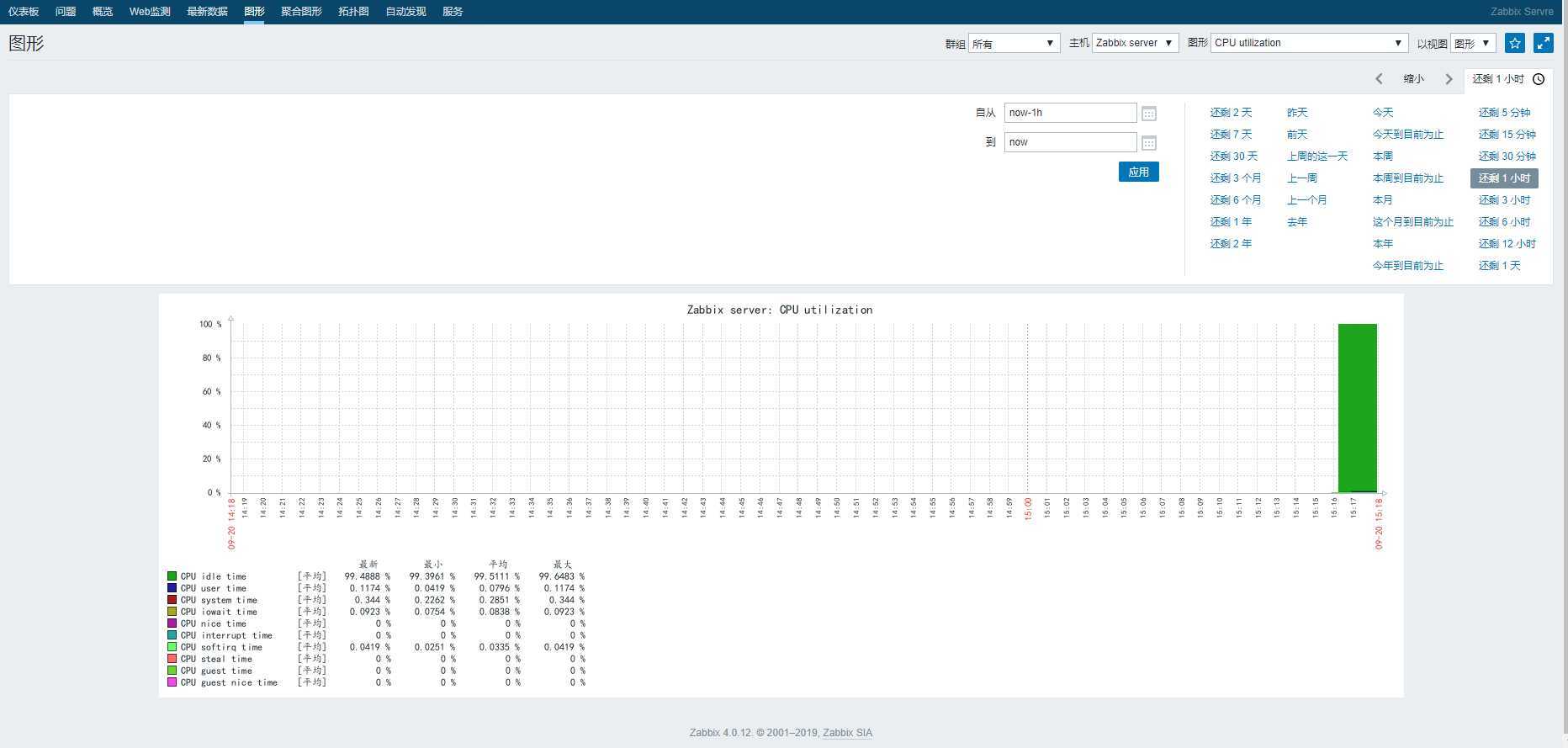The width and height of the screenshot is (1568, 748).
Task: Open 问题 in the top menu
Action: 66,12
